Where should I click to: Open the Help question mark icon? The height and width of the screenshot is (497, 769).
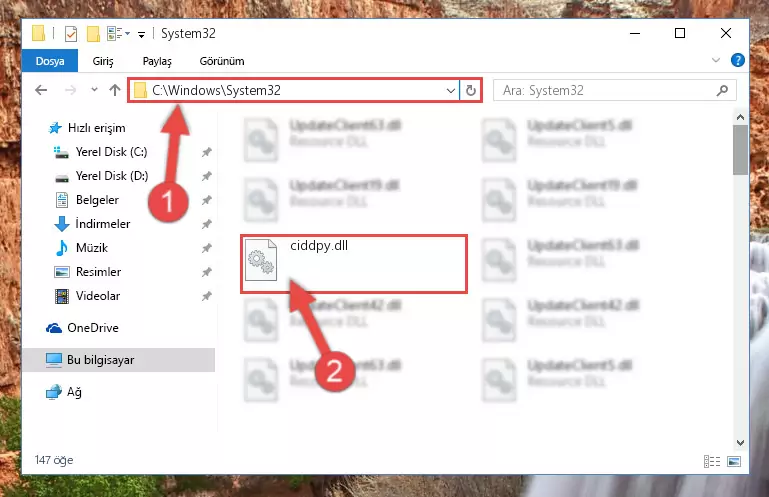(737, 60)
